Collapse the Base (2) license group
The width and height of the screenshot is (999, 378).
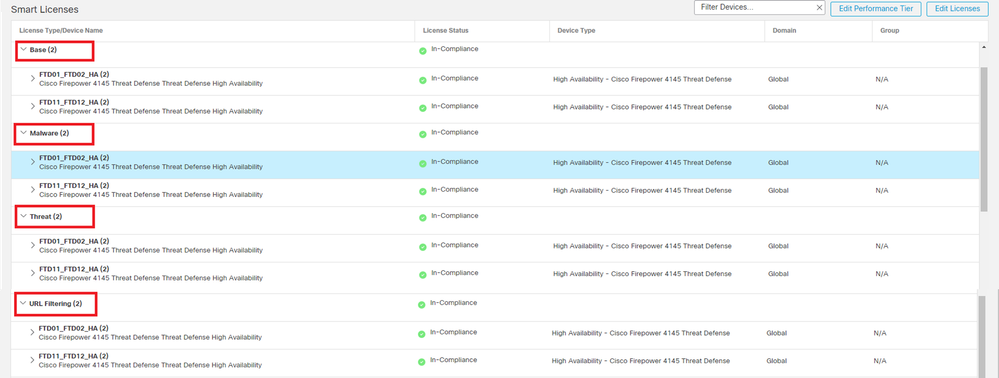pyautogui.click(x=24, y=49)
